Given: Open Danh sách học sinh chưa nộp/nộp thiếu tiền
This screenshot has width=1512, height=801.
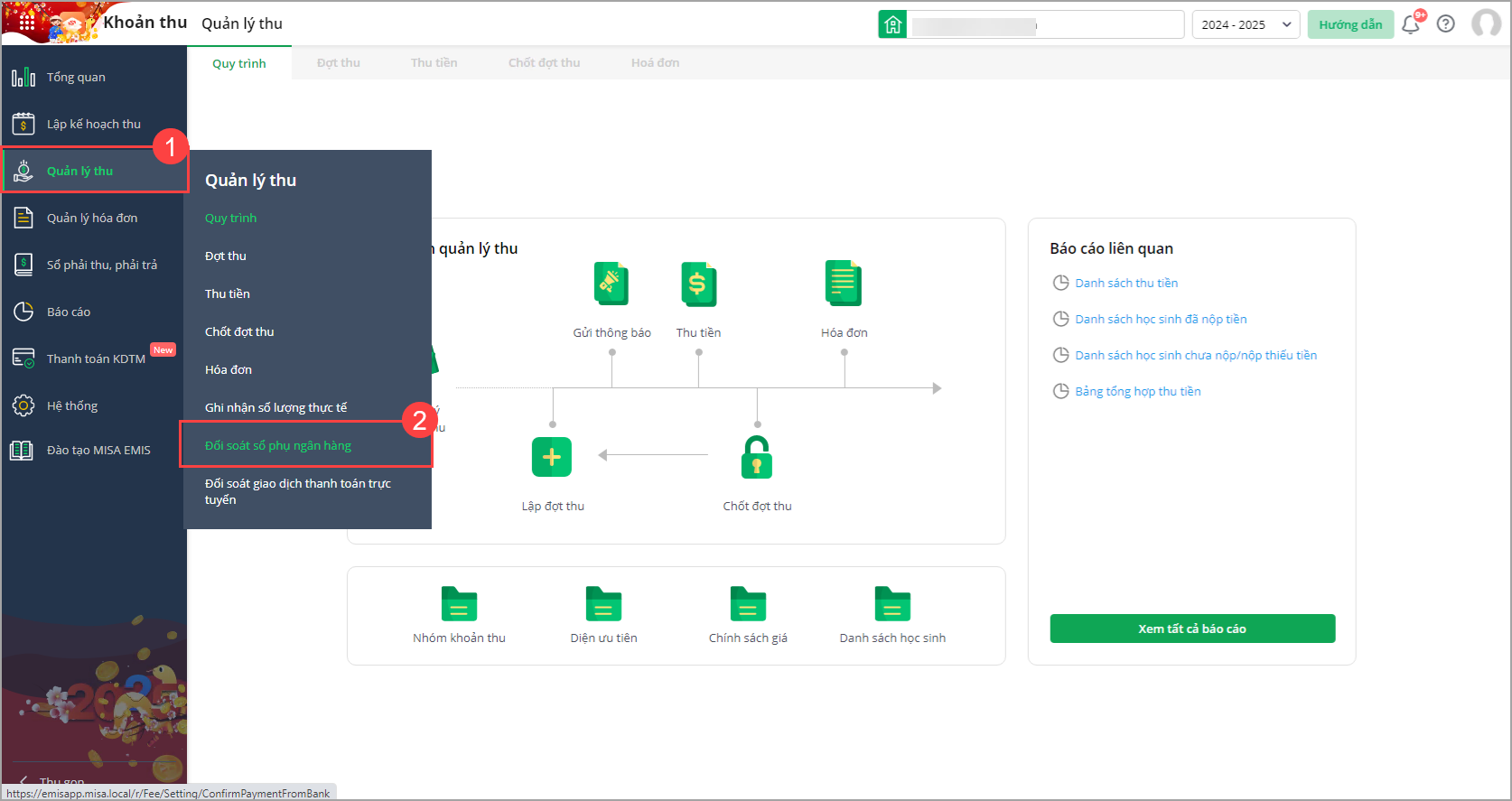Looking at the screenshot, I should [1196, 355].
